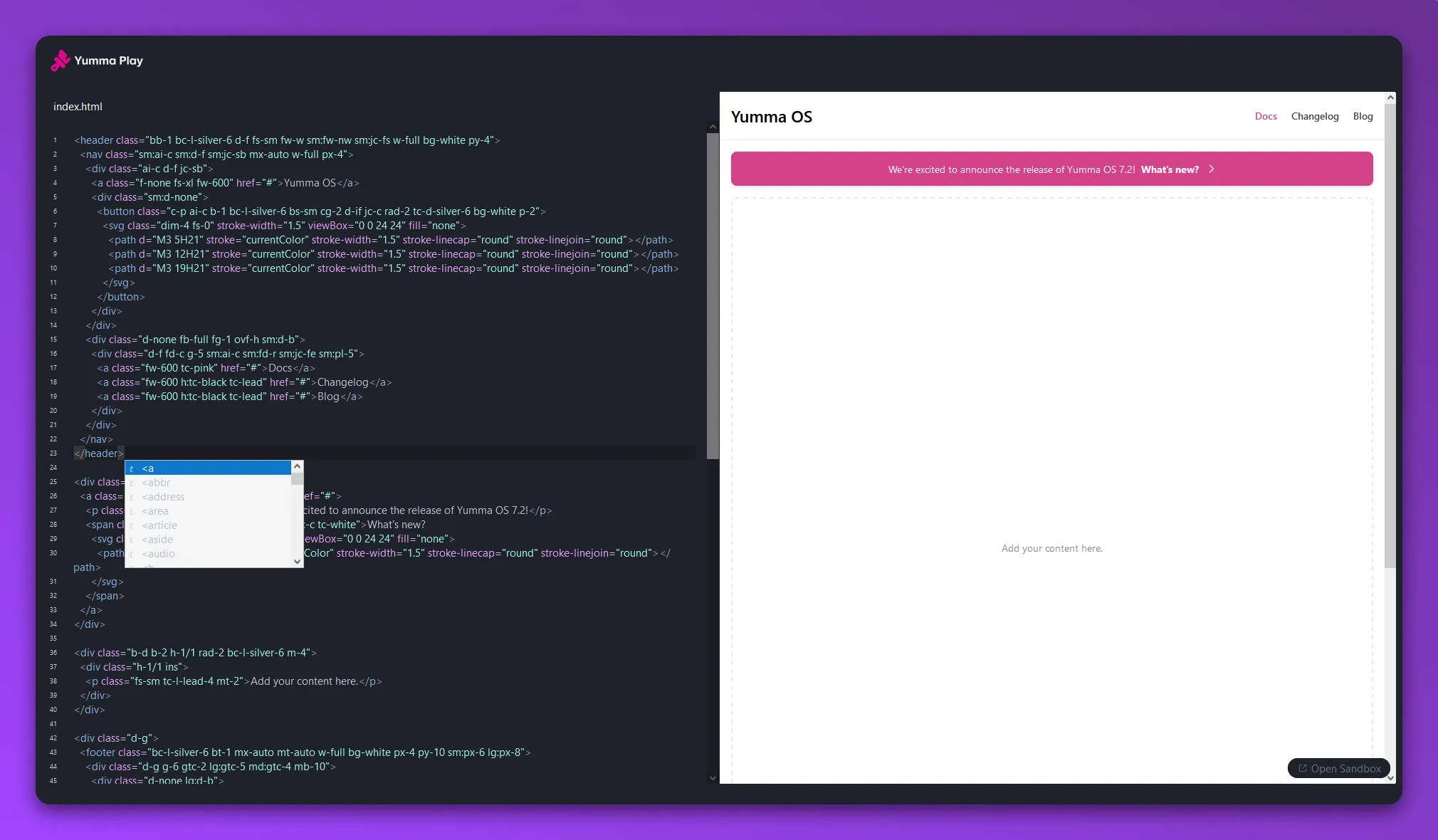Select the <address autocomplete suggestion
This screenshot has width=1438, height=840.
click(208, 497)
